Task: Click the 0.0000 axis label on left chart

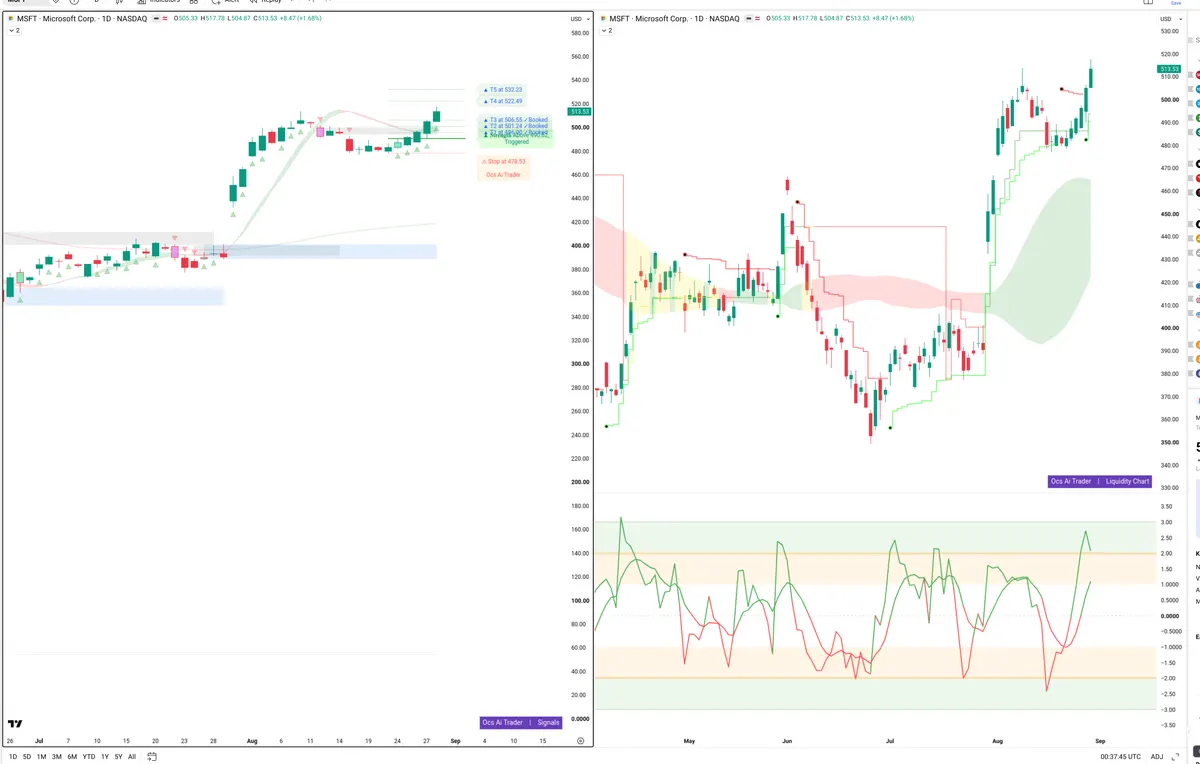Action: 580,719
